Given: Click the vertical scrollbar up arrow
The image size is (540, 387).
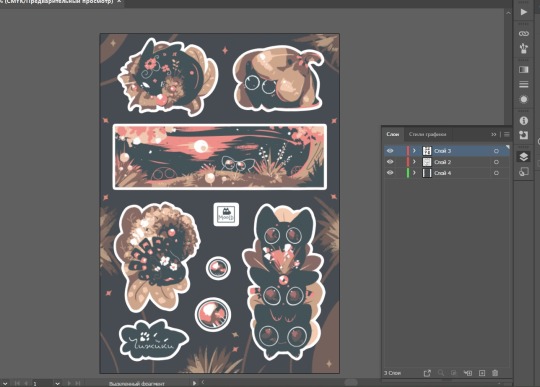Looking at the screenshot, I should [508, 13].
